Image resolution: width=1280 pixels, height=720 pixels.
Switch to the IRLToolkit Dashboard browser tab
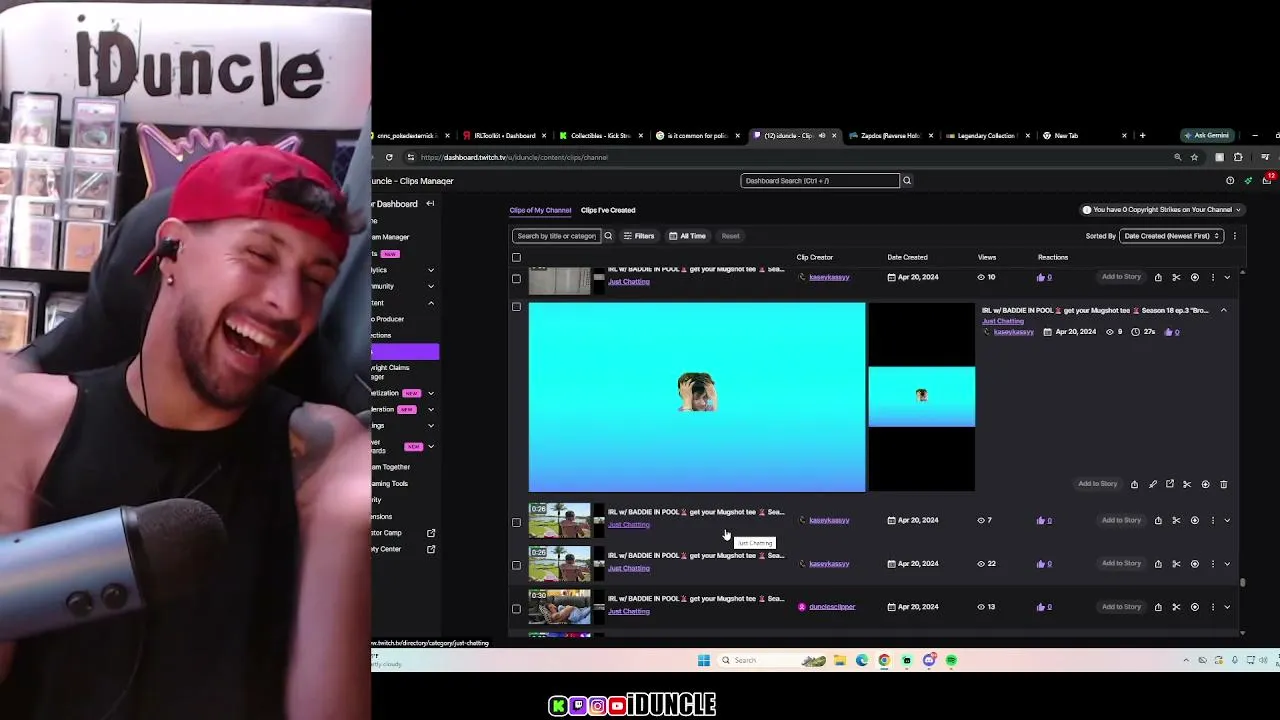tap(505, 135)
